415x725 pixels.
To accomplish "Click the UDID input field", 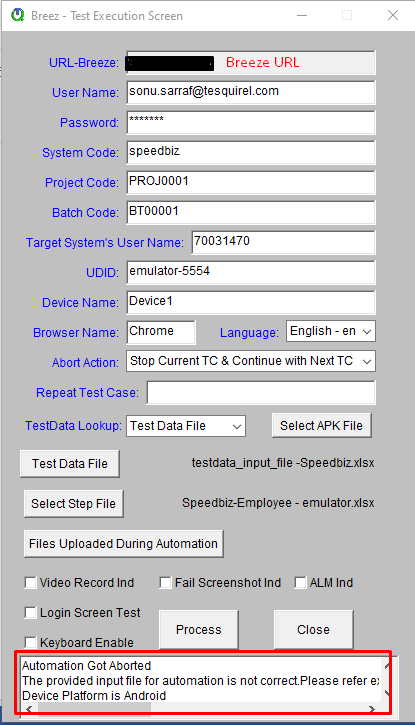I will pyautogui.click(x=251, y=272).
